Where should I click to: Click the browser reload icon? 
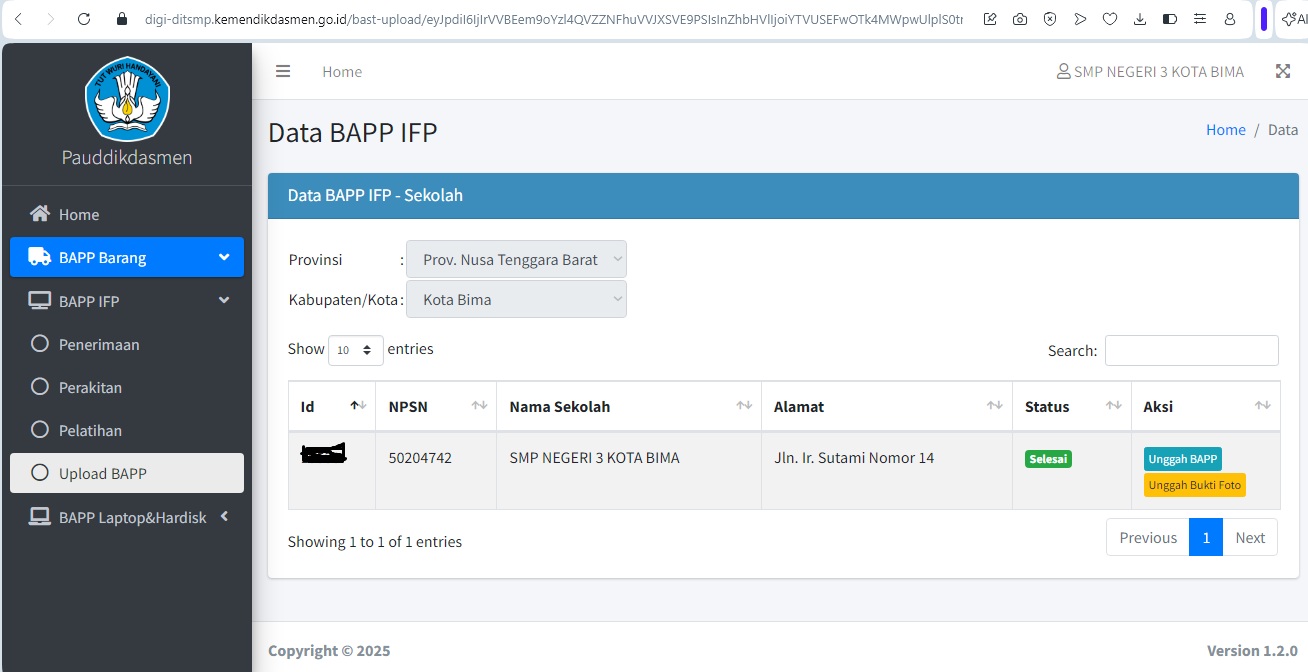click(84, 19)
